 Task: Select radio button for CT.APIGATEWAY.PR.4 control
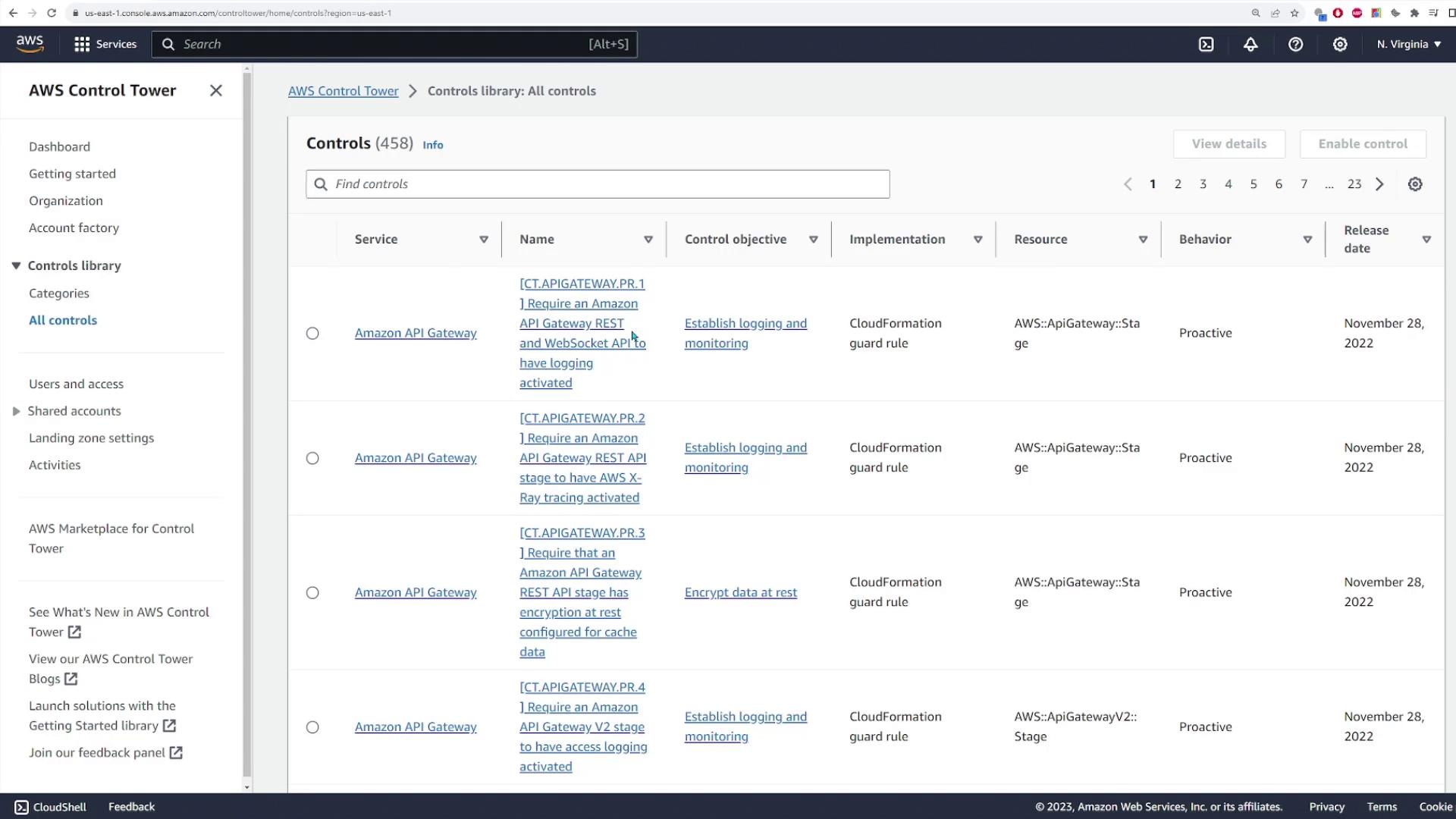312,727
